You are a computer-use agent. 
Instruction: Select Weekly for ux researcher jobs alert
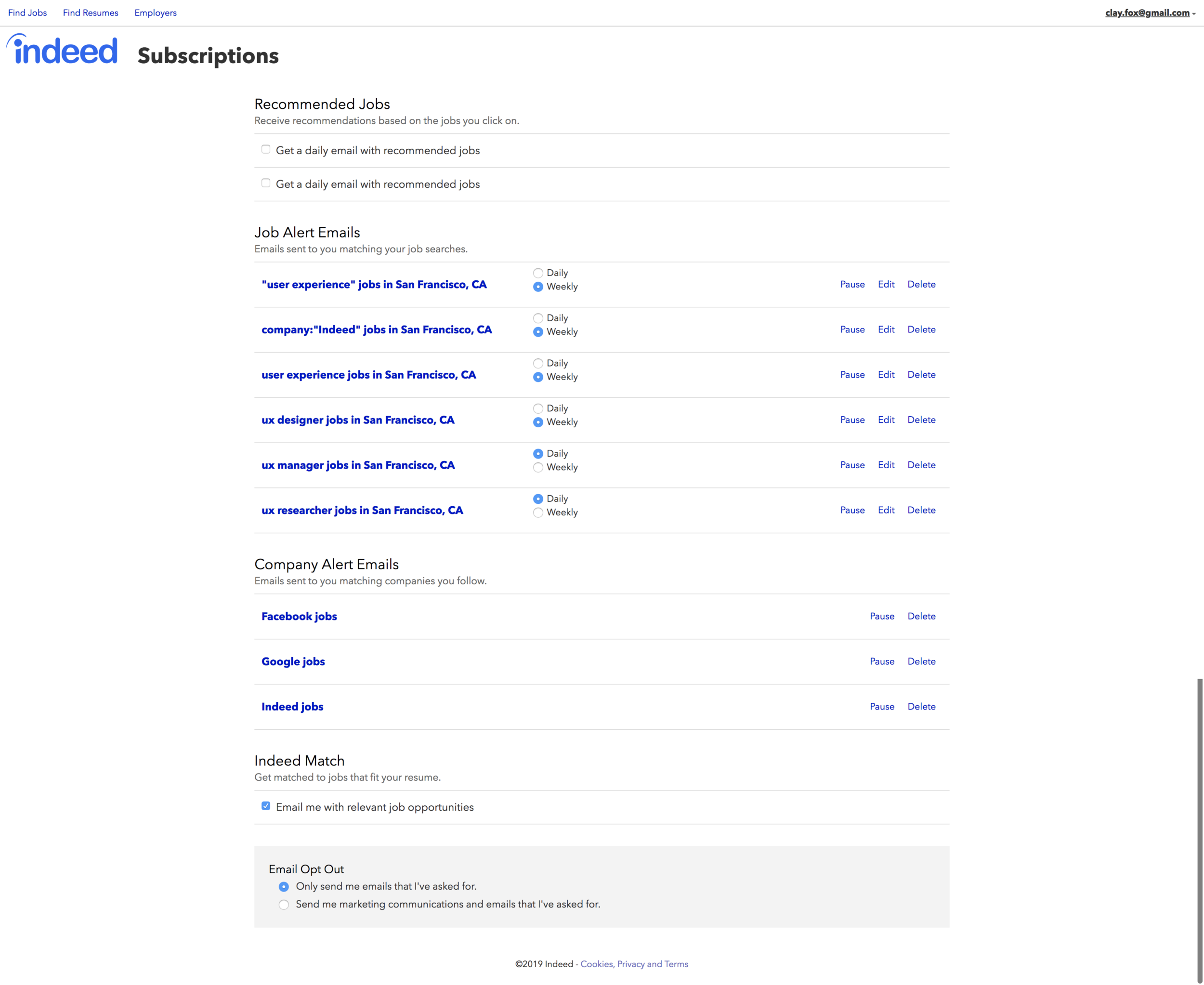(538, 512)
